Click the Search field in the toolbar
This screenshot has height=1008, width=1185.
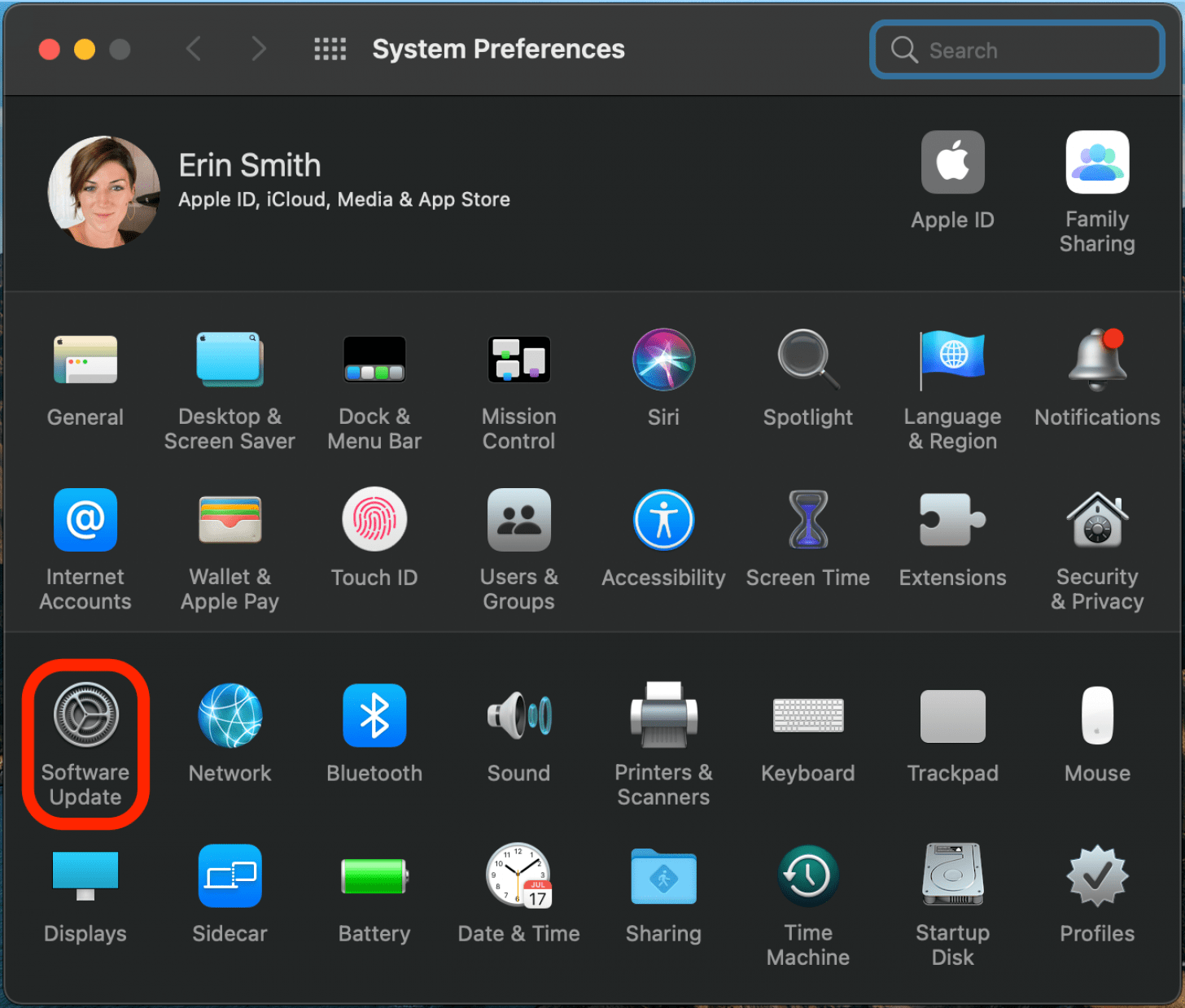[1017, 50]
